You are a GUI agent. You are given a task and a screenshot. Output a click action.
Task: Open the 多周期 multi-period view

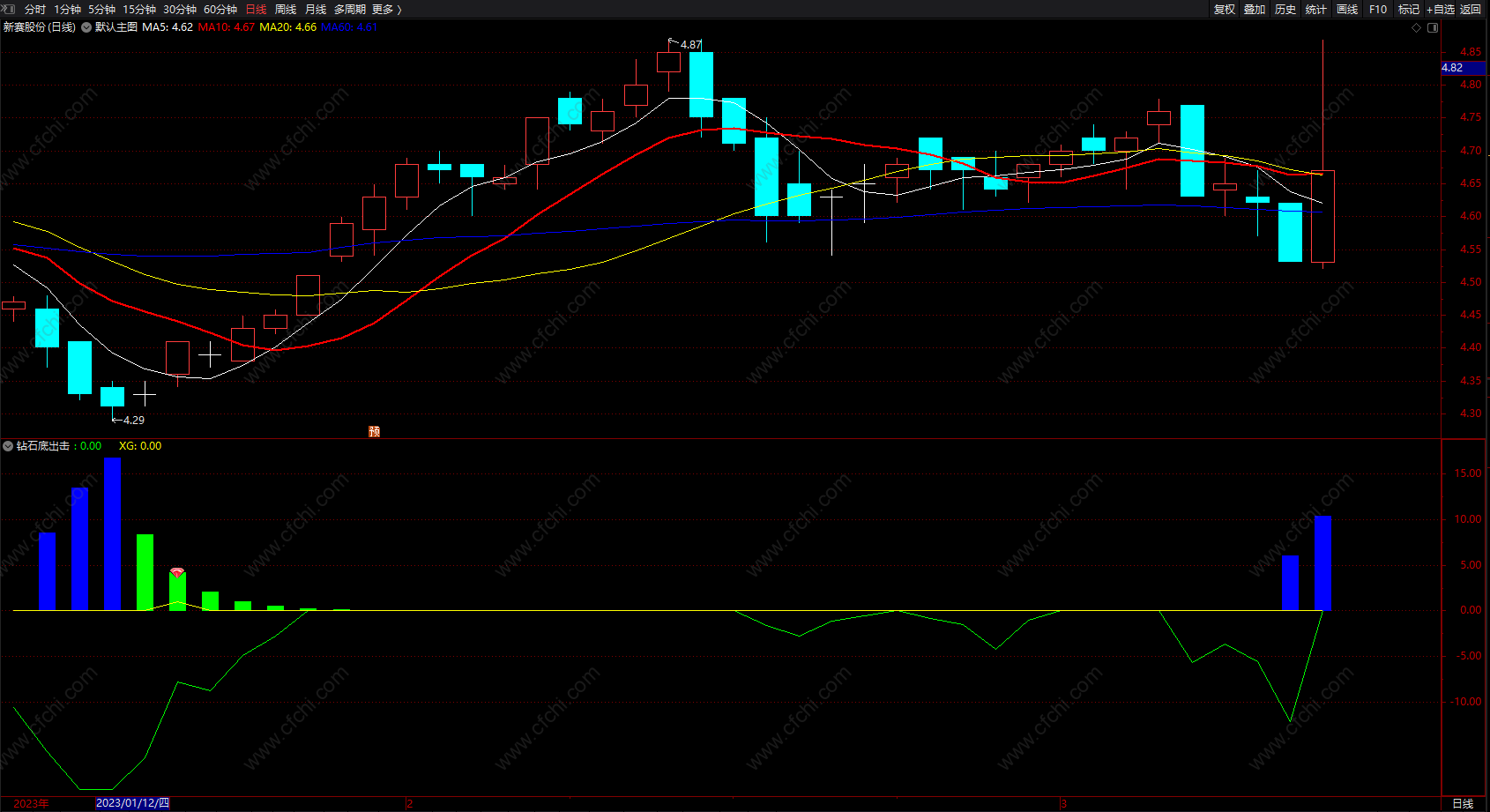(350, 10)
